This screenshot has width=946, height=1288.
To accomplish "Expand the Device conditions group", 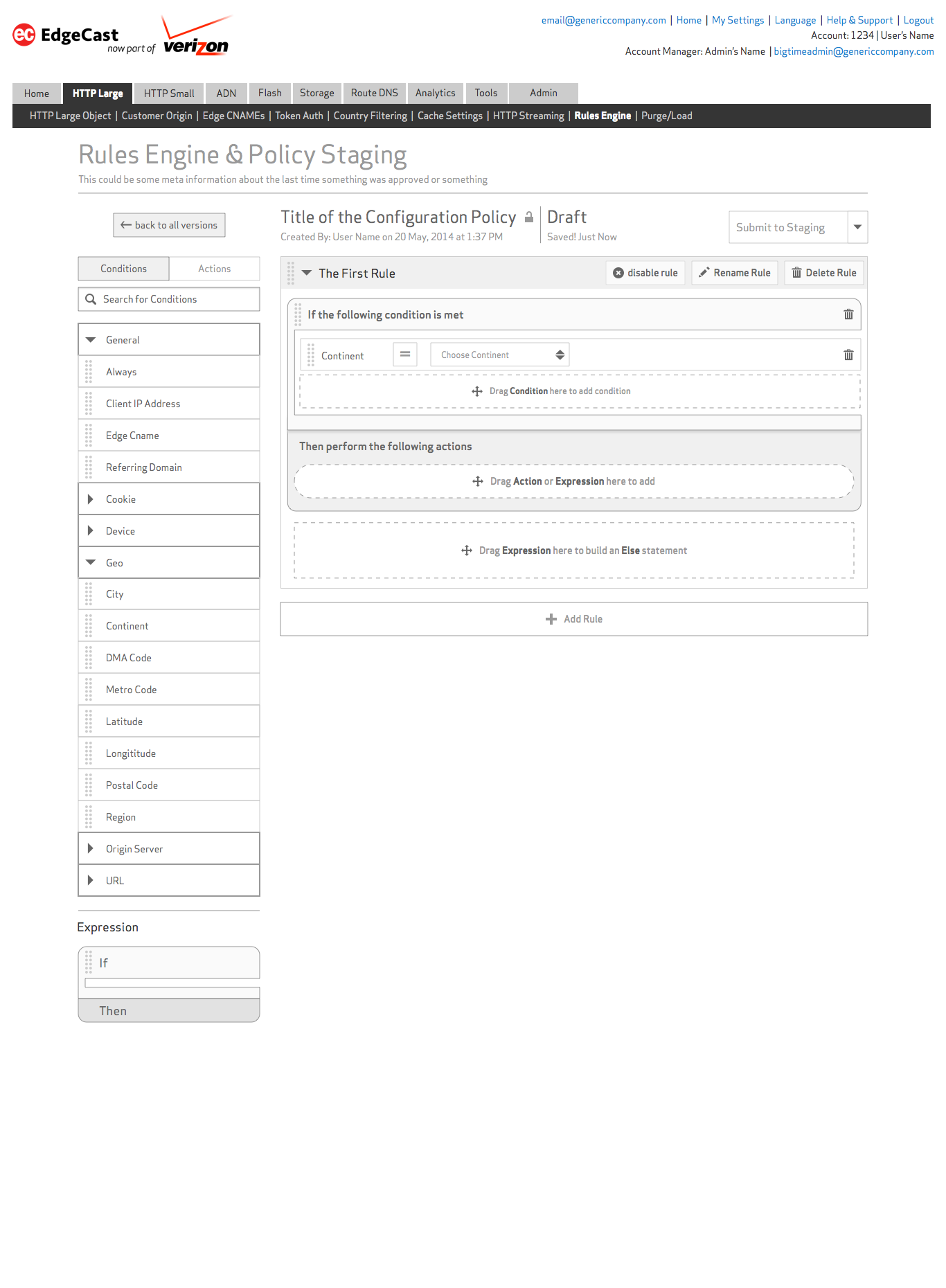I will coord(90,531).
